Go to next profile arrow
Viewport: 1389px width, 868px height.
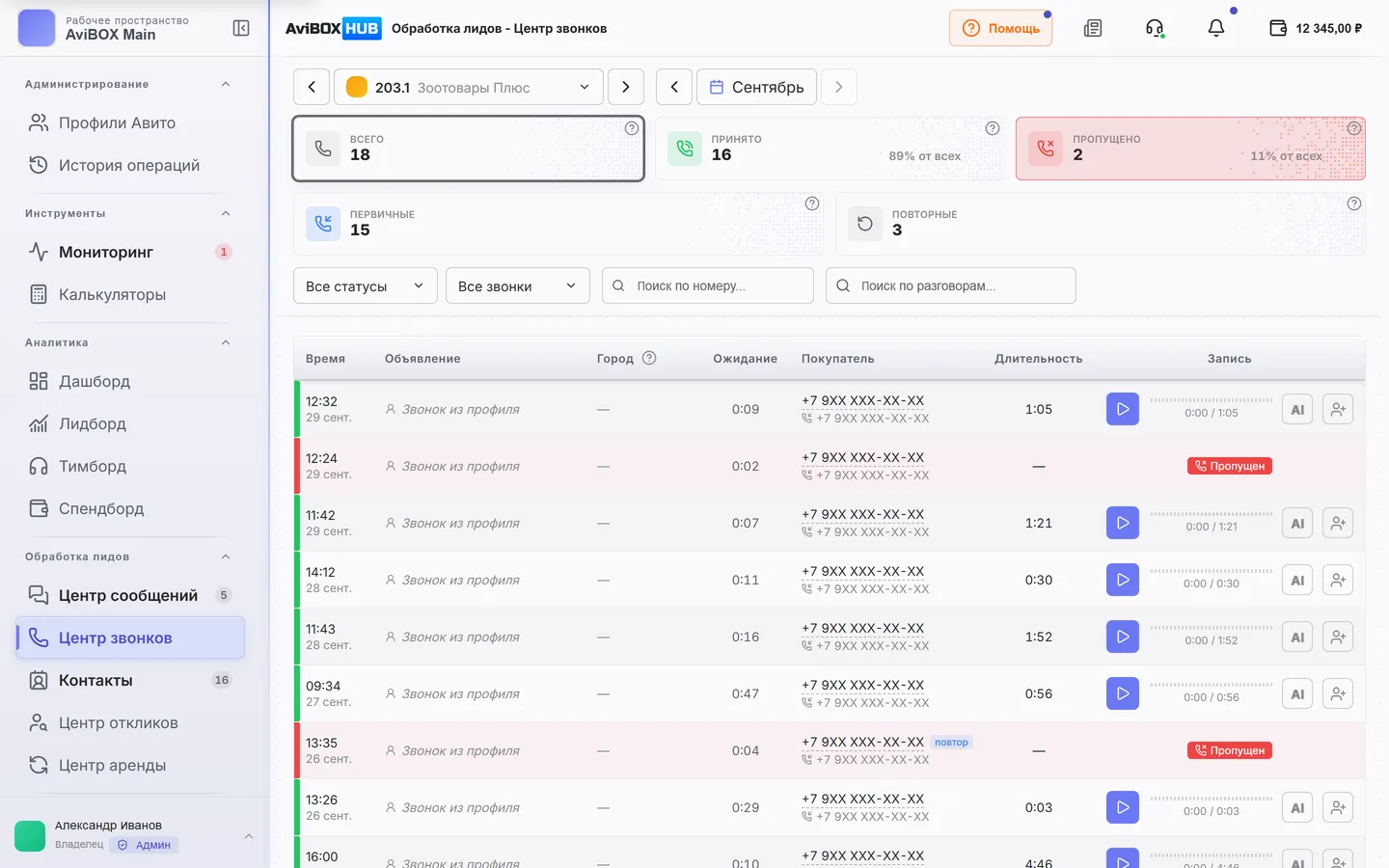626,87
